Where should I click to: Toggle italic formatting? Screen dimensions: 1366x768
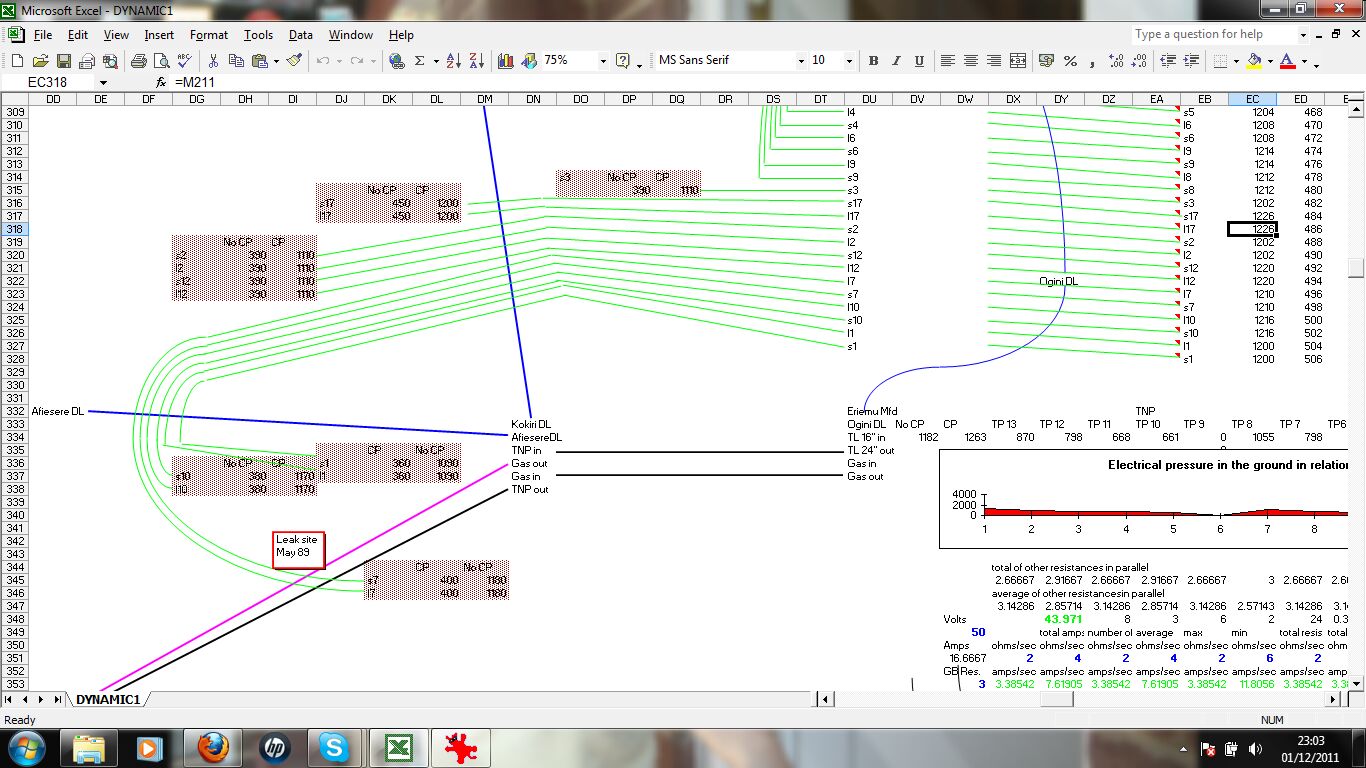[x=896, y=61]
